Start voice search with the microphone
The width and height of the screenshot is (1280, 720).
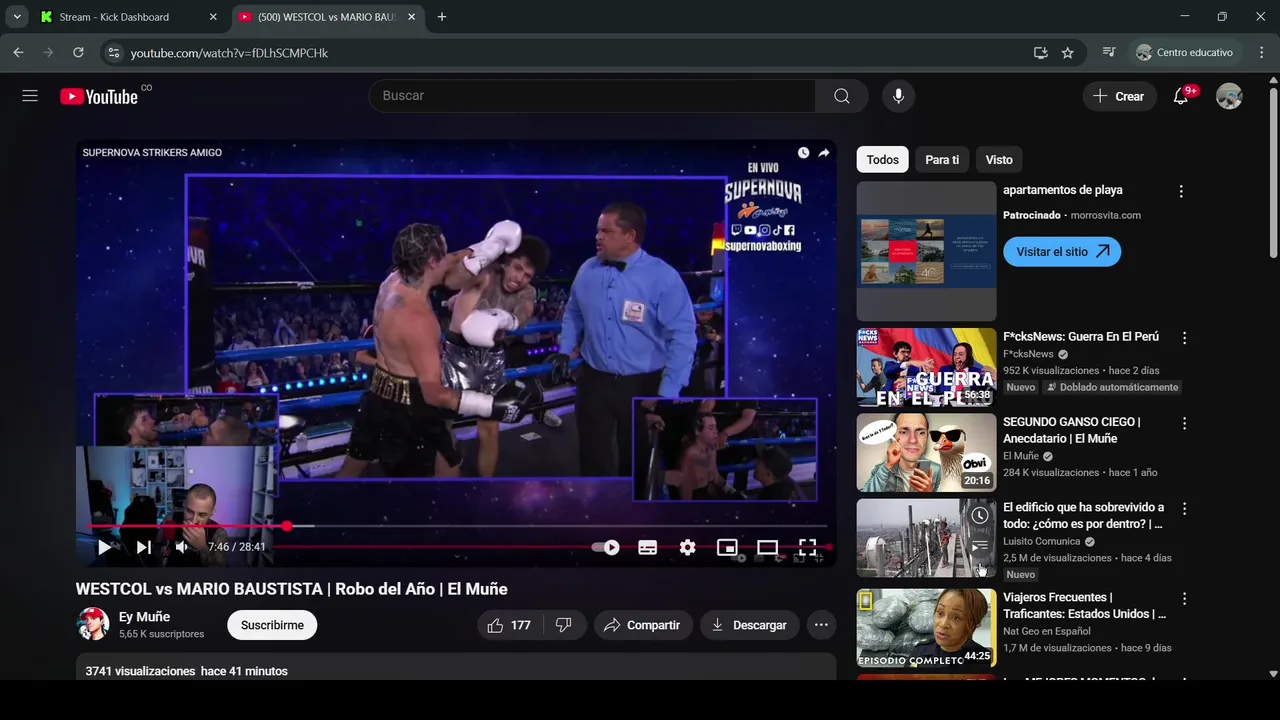[x=898, y=96]
